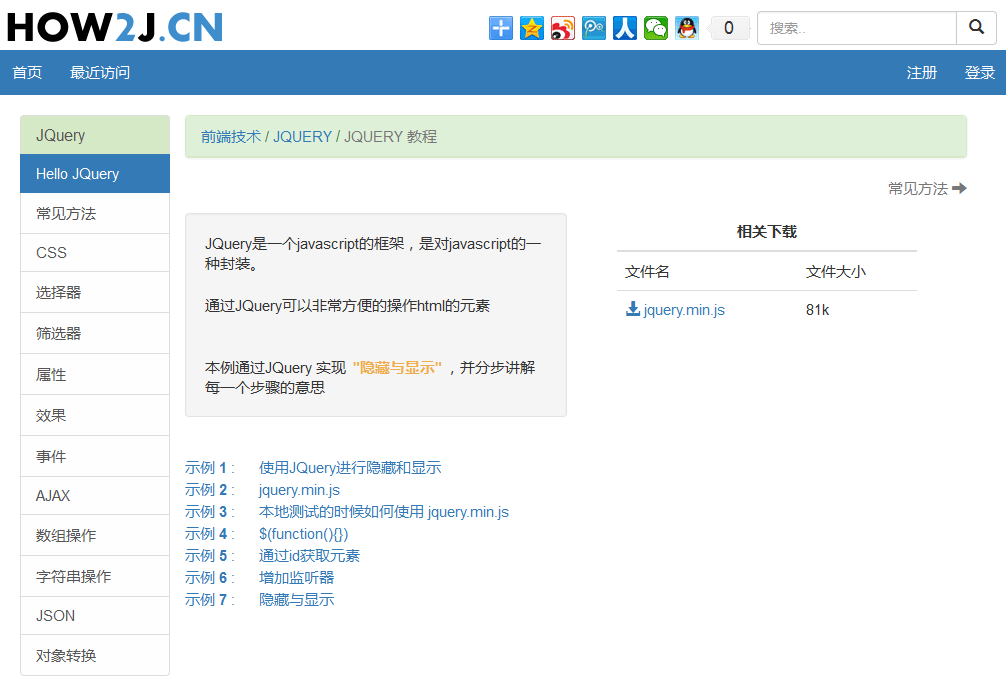Screen dimensions: 1006x692
Task: Click the magnifier search button
Action: click(x=976, y=28)
